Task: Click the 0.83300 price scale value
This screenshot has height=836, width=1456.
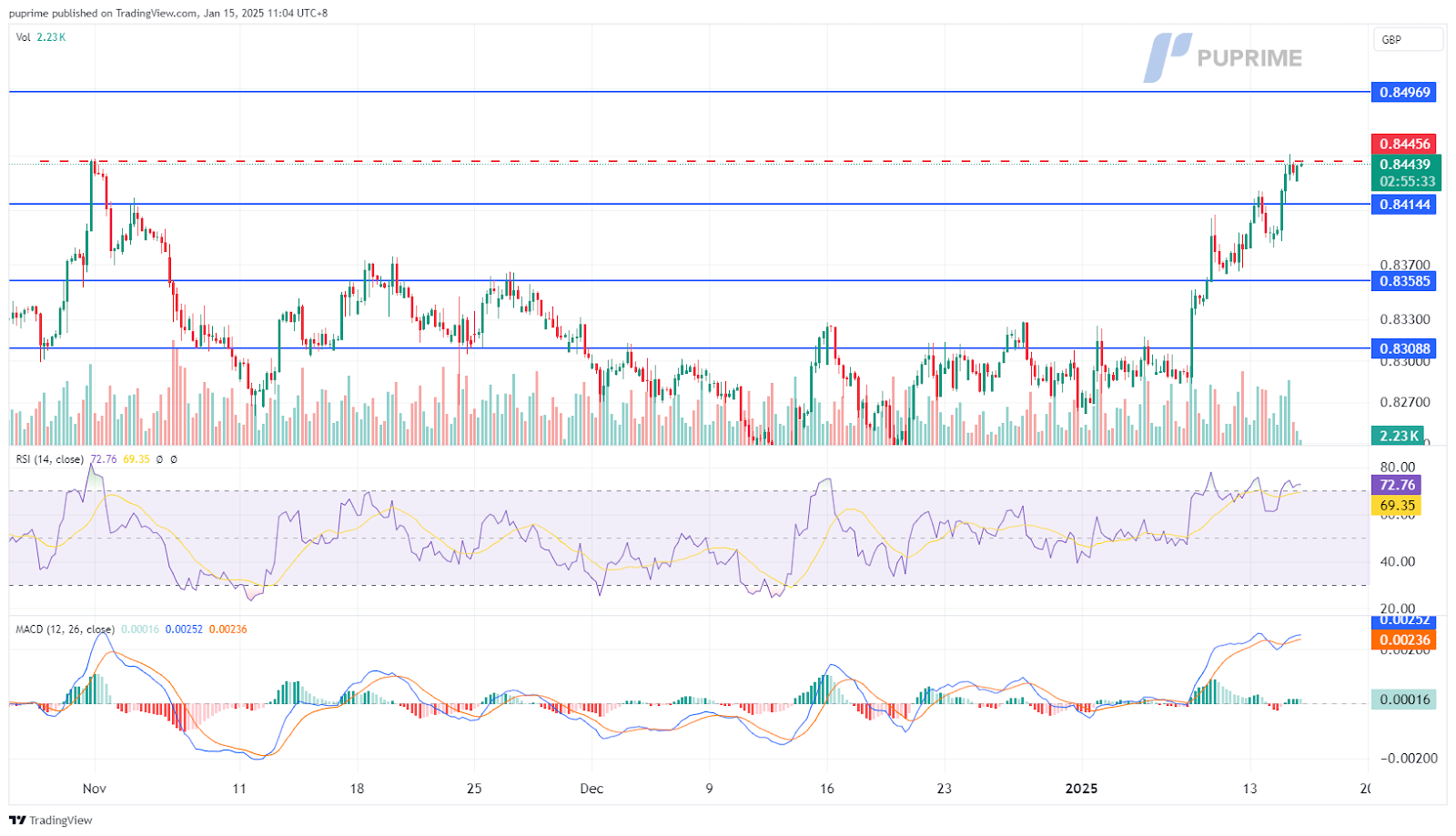Action: click(x=1405, y=319)
